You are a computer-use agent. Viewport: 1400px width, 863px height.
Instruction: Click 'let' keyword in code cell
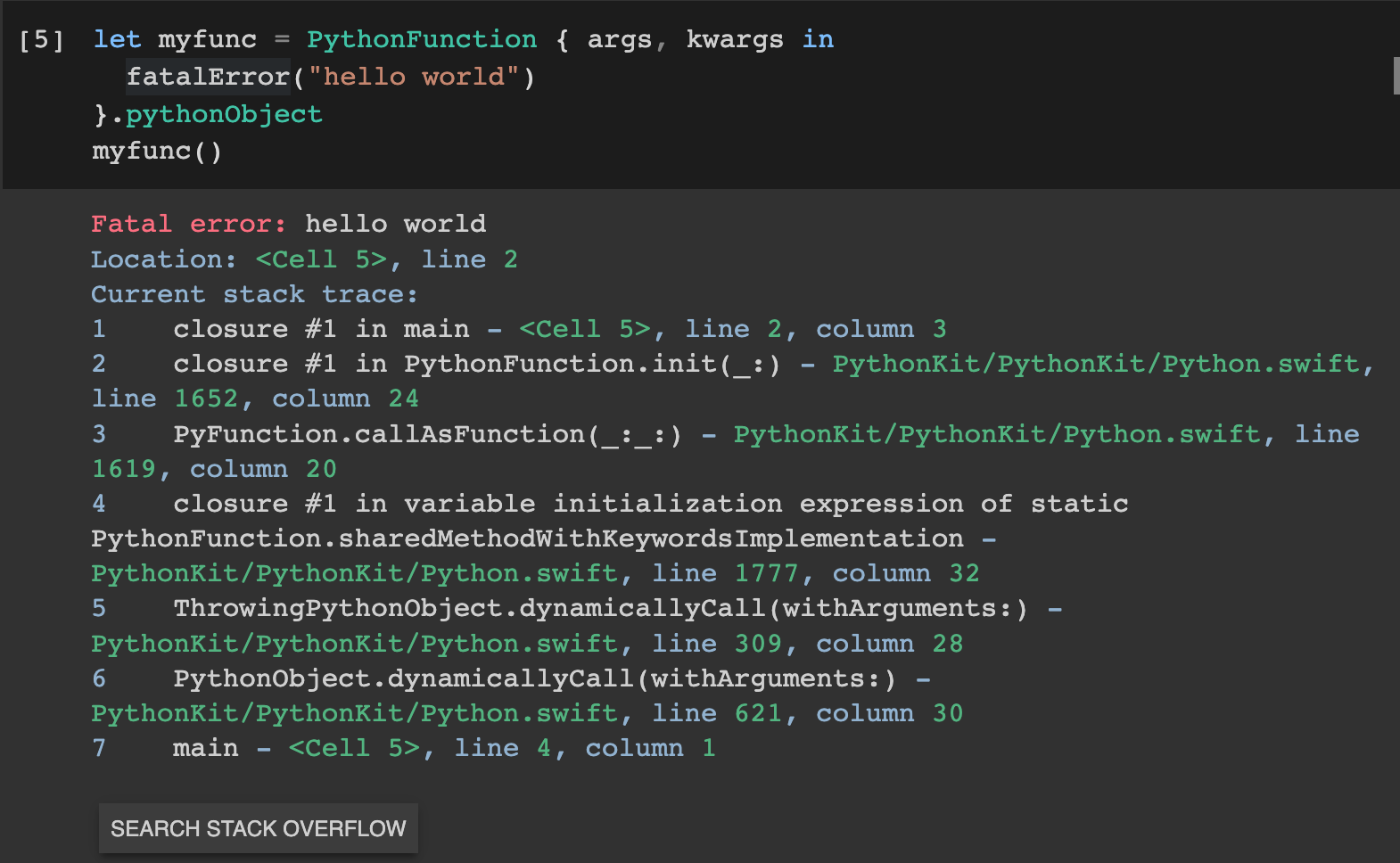[117, 40]
